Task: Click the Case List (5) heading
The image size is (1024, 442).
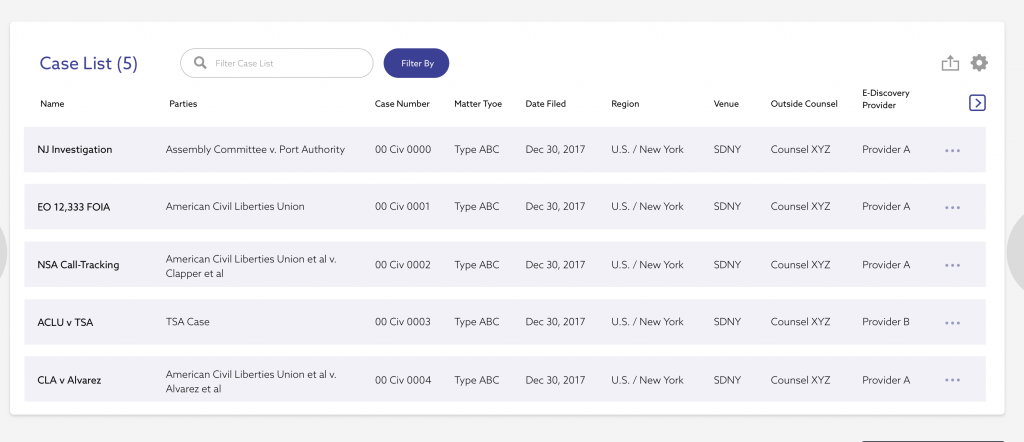Action: (88, 63)
